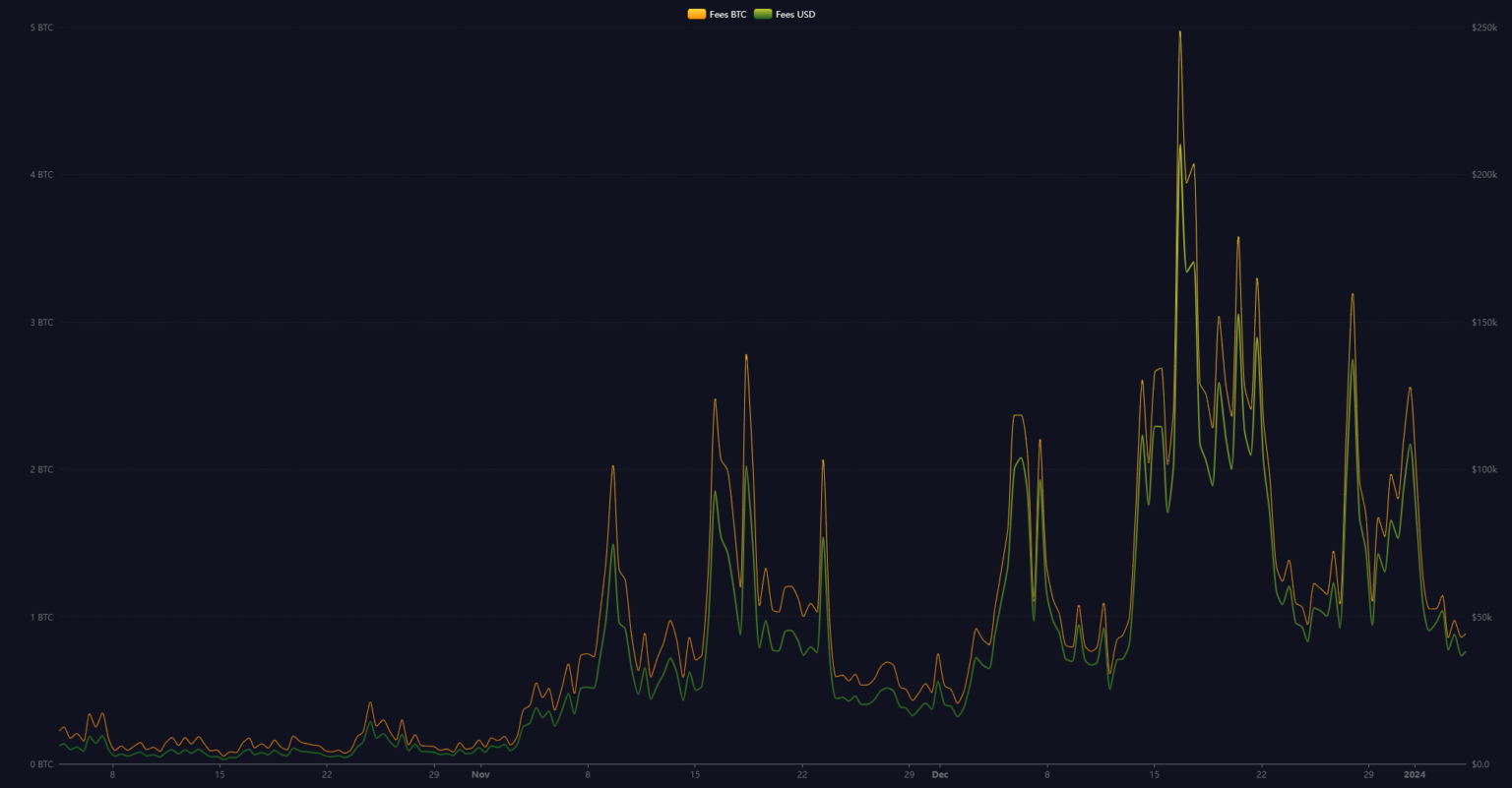1512x788 pixels.
Task: Click the $250k right axis label
Action: tap(1483, 28)
